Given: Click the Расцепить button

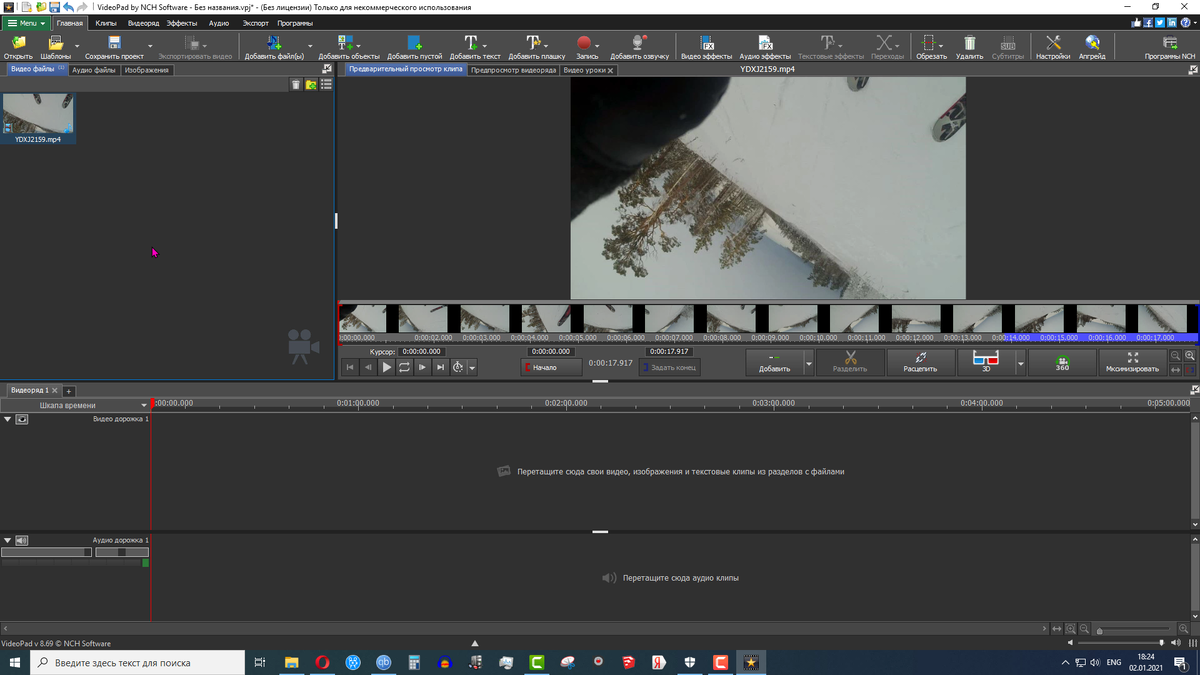Looking at the screenshot, I should (920, 362).
